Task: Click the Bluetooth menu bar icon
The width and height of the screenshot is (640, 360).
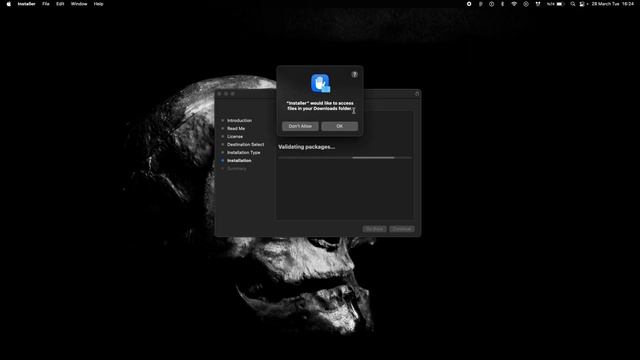Action: pos(502,4)
